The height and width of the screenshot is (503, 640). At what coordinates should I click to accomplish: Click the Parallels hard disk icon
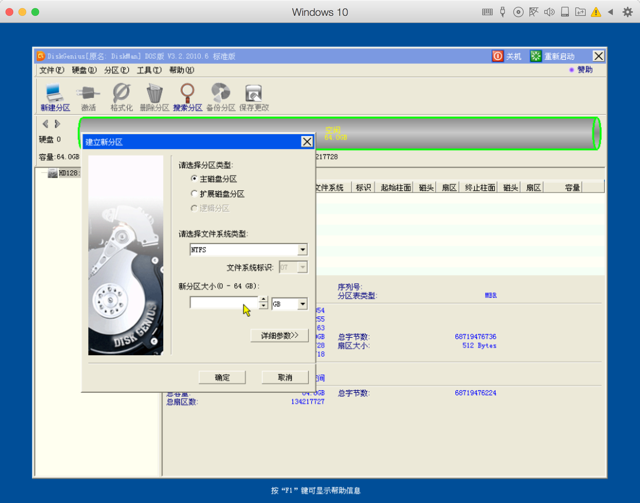[x=565, y=12]
